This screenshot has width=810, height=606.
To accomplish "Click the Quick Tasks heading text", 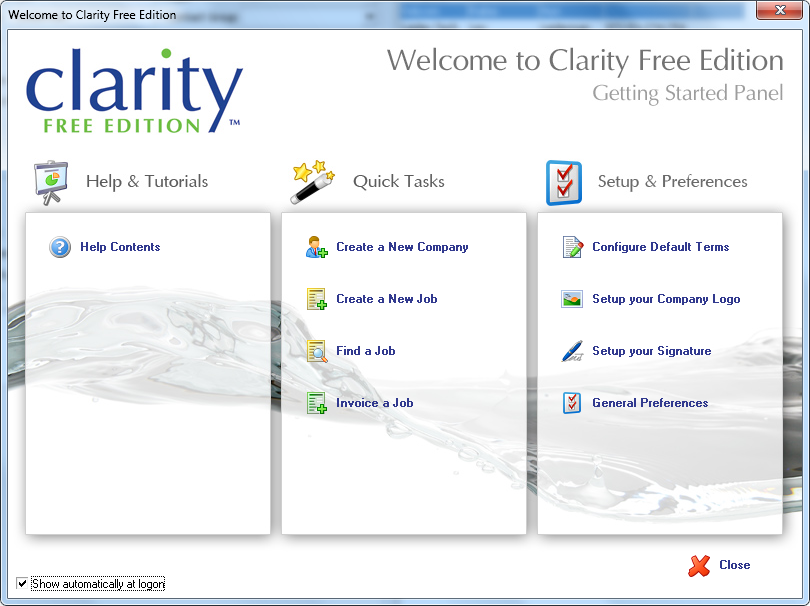I will [x=399, y=181].
